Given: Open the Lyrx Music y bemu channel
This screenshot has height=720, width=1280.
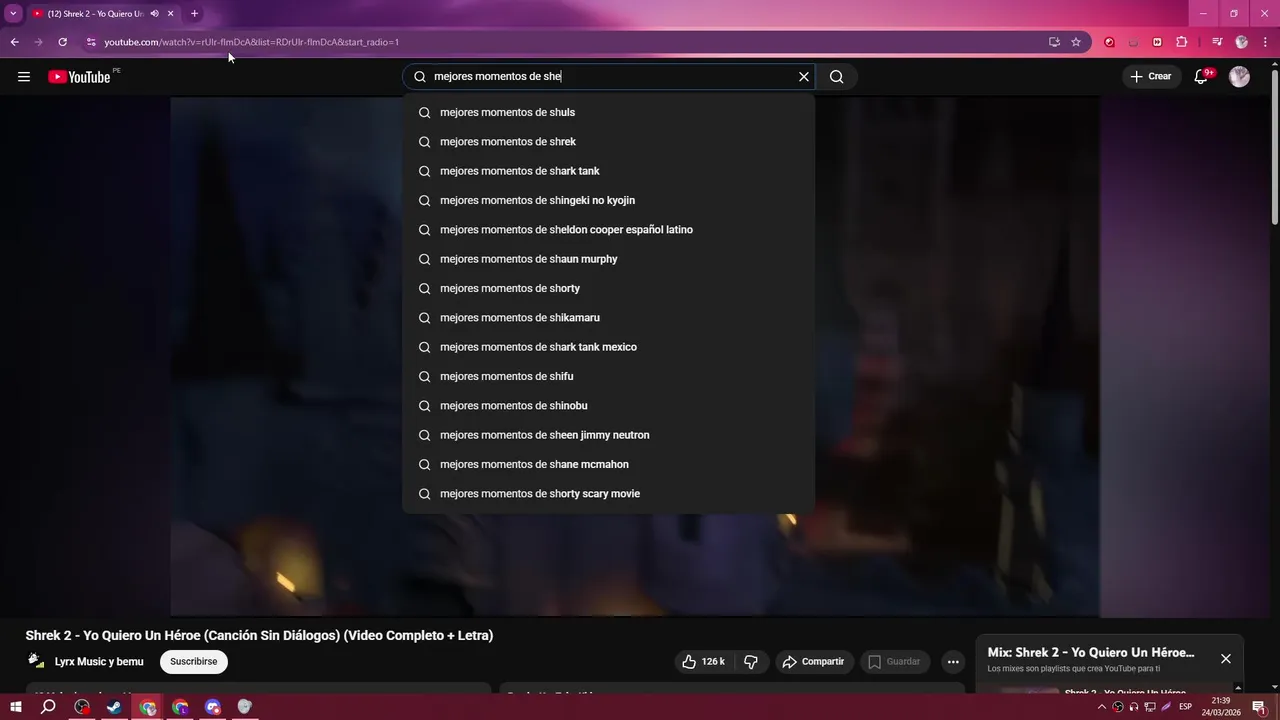Looking at the screenshot, I should [x=99, y=662].
